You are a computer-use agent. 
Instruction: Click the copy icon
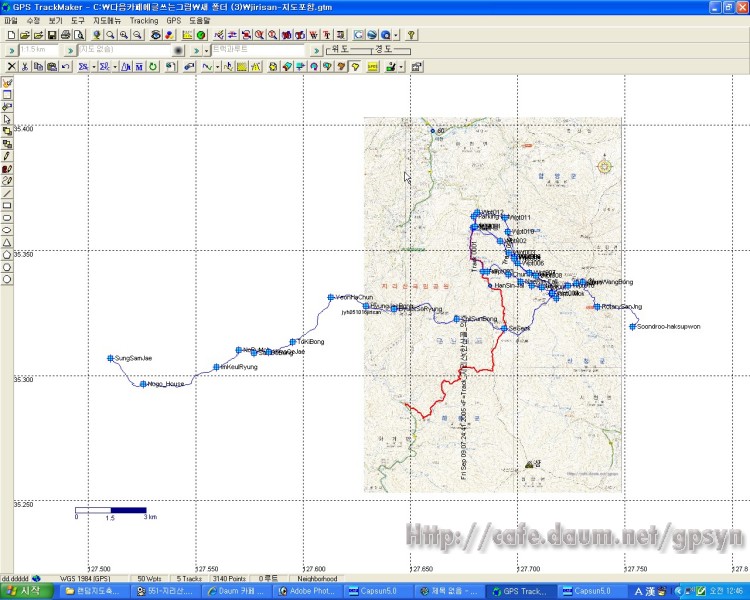click(x=38, y=67)
